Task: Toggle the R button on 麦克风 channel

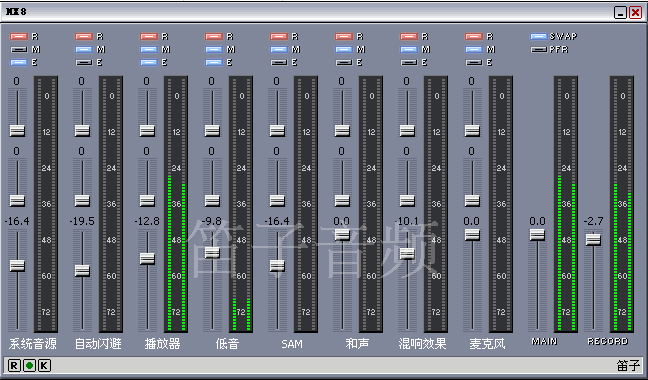Action: (x=474, y=37)
